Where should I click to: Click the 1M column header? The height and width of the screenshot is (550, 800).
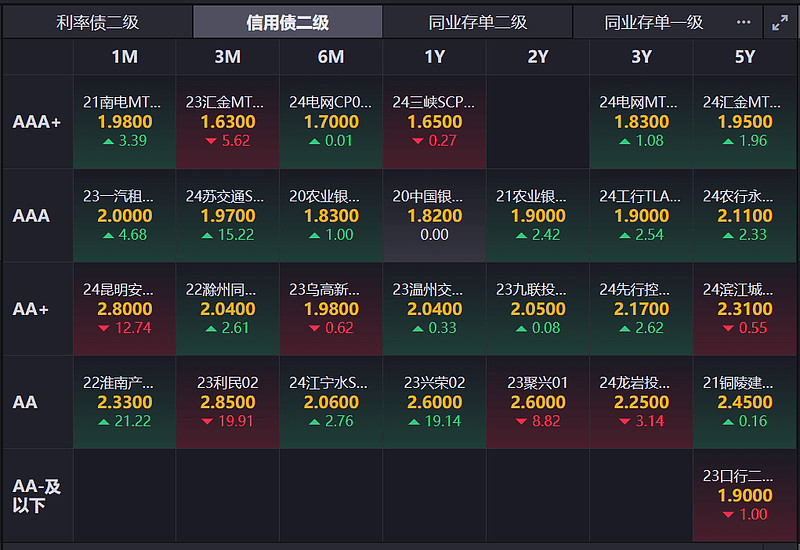[124, 57]
